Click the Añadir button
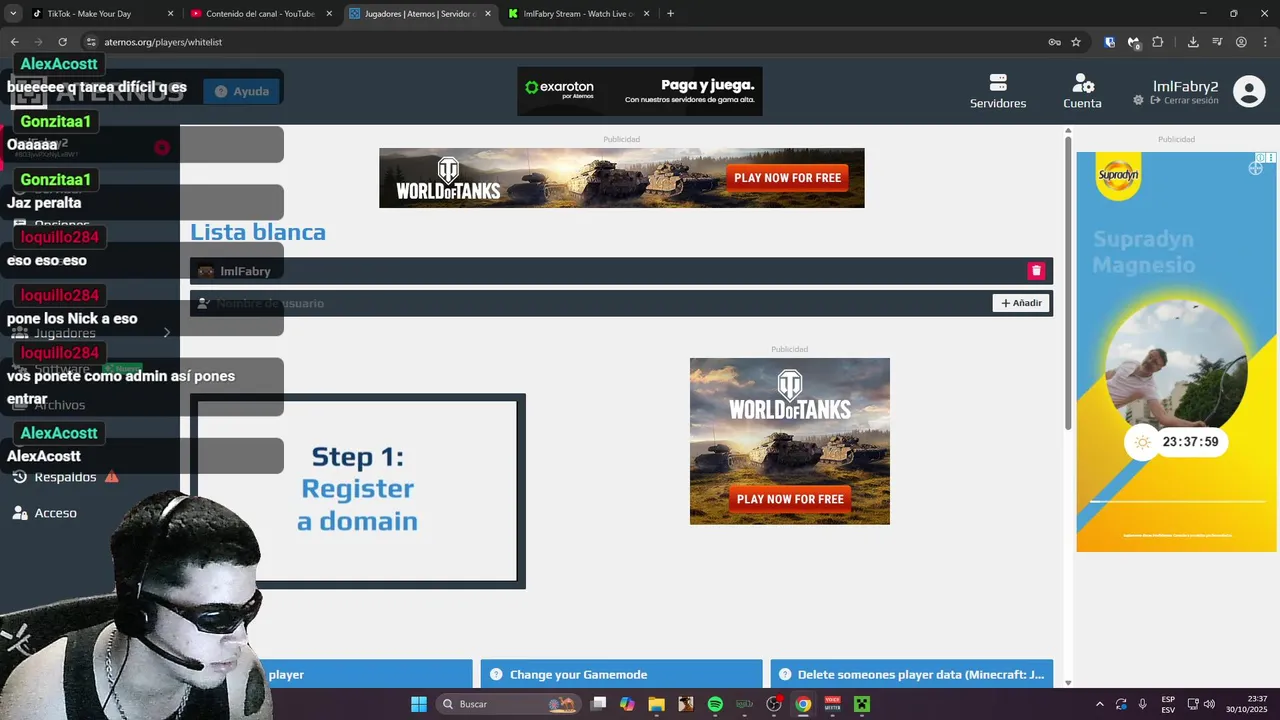The image size is (1280, 720). coord(1021,303)
